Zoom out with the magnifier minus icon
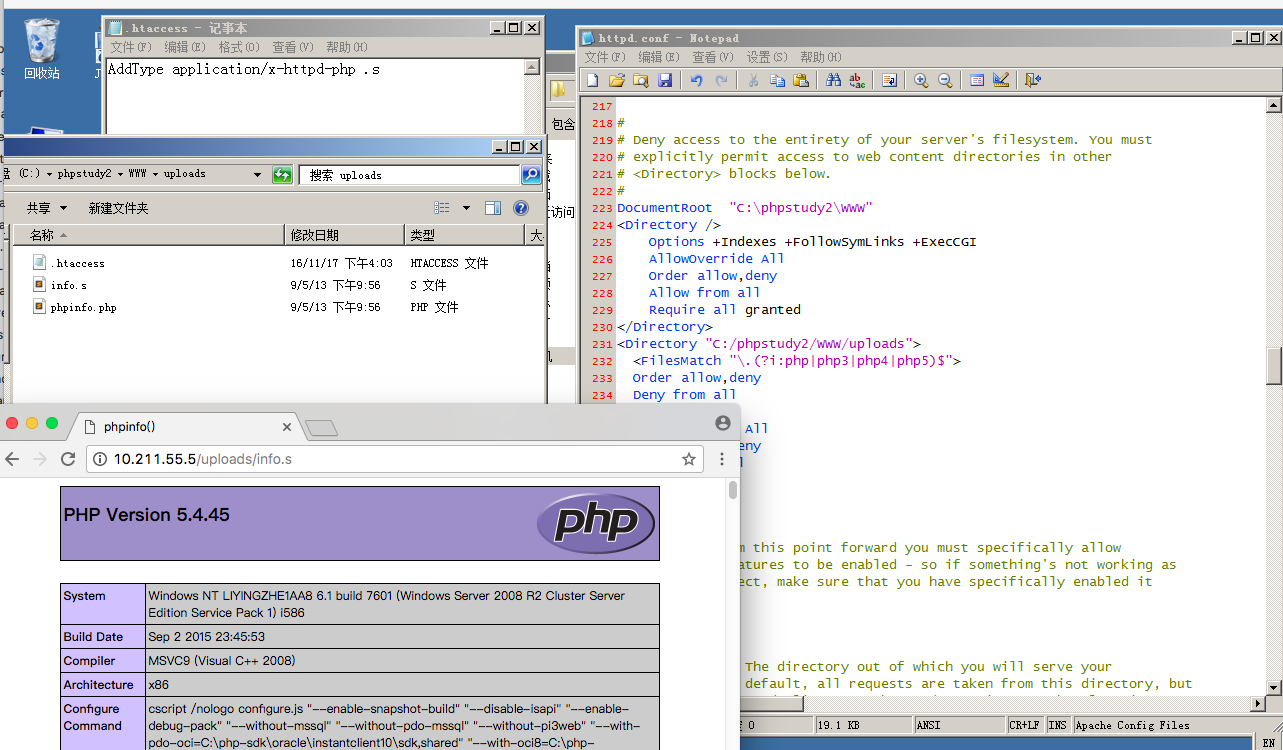Viewport: 1283px width, 750px height. click(945, 81)
